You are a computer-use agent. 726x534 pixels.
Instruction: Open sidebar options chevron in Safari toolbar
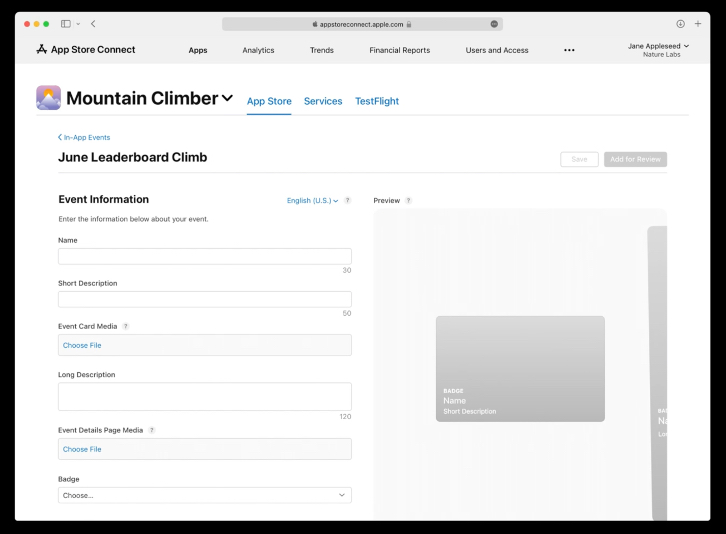point(78,24)
